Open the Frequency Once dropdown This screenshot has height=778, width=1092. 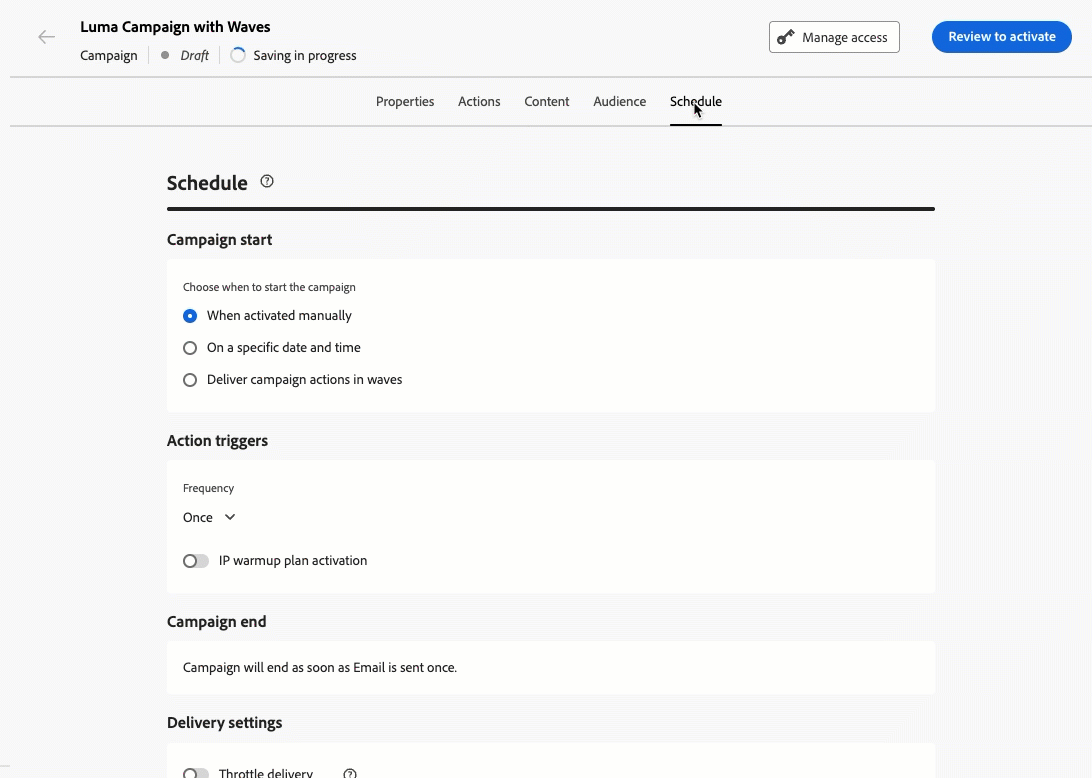(209, 517)
